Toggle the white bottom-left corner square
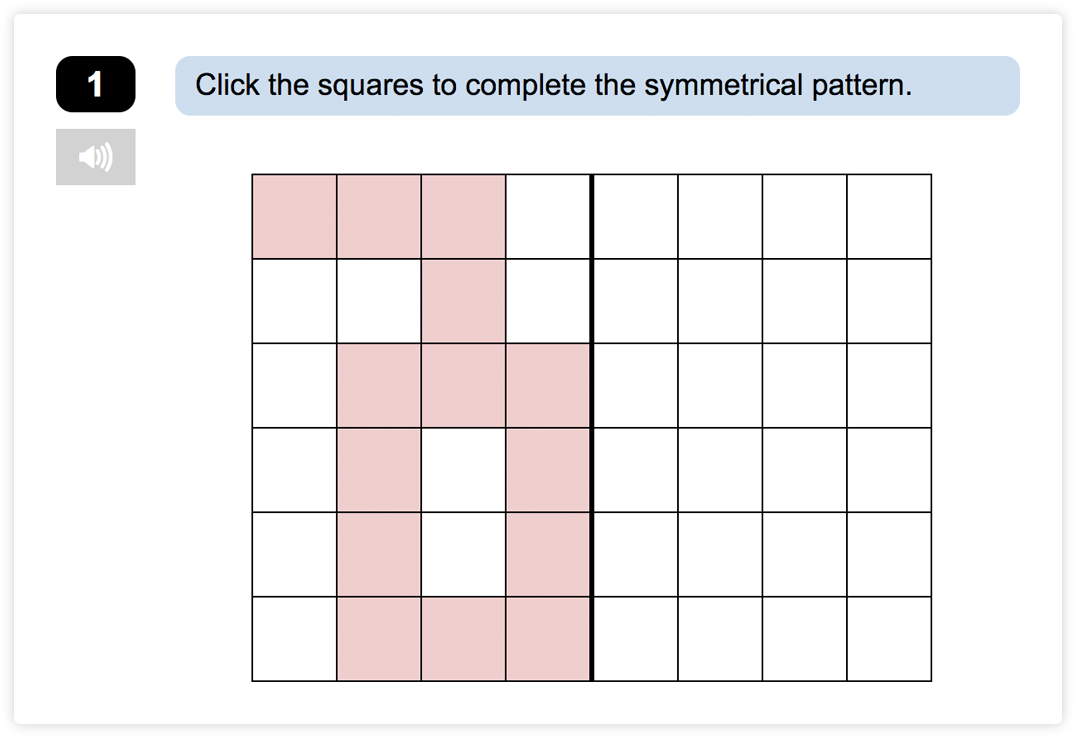 pos(294,639)
